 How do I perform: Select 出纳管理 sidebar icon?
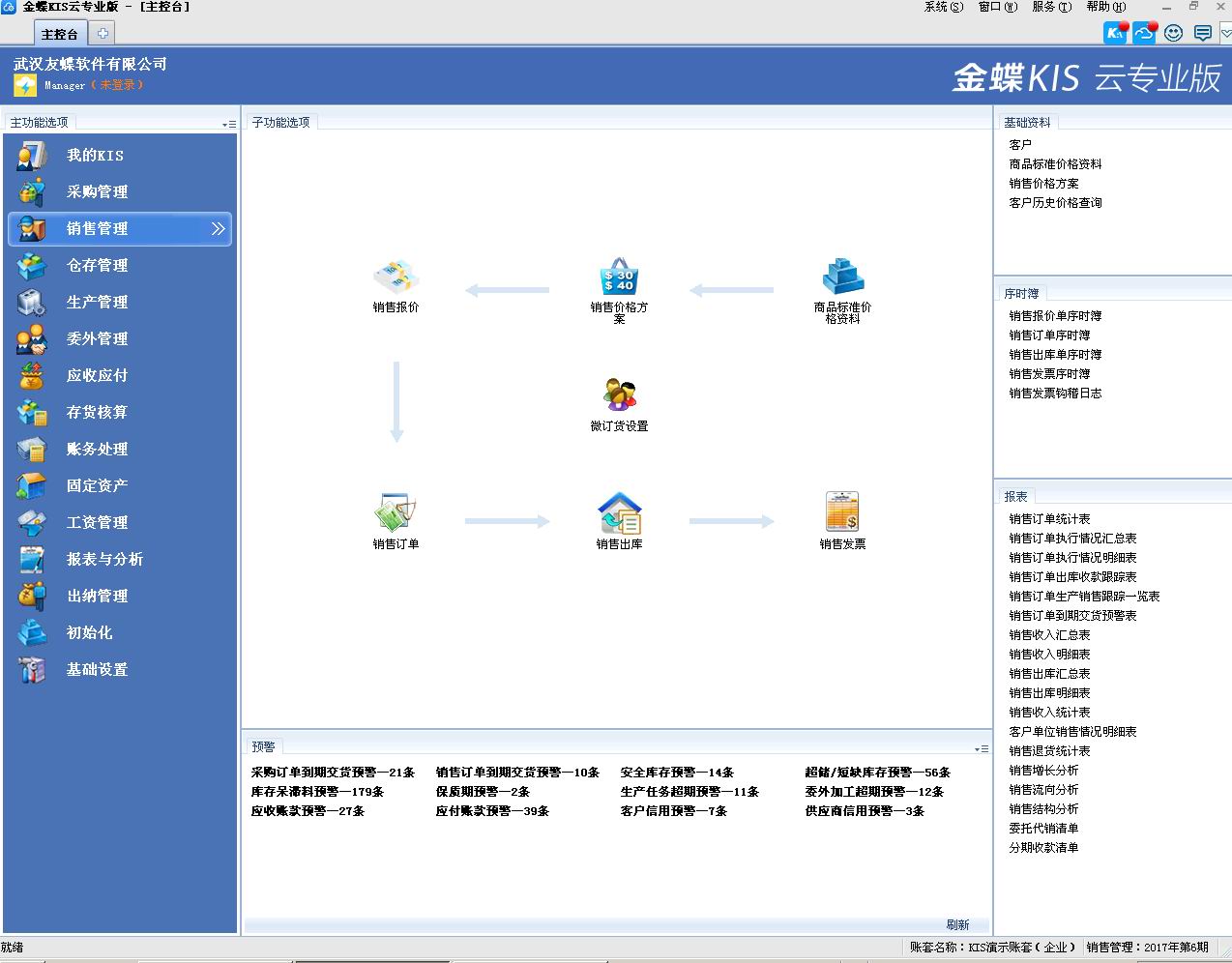(x=32, y=597)
